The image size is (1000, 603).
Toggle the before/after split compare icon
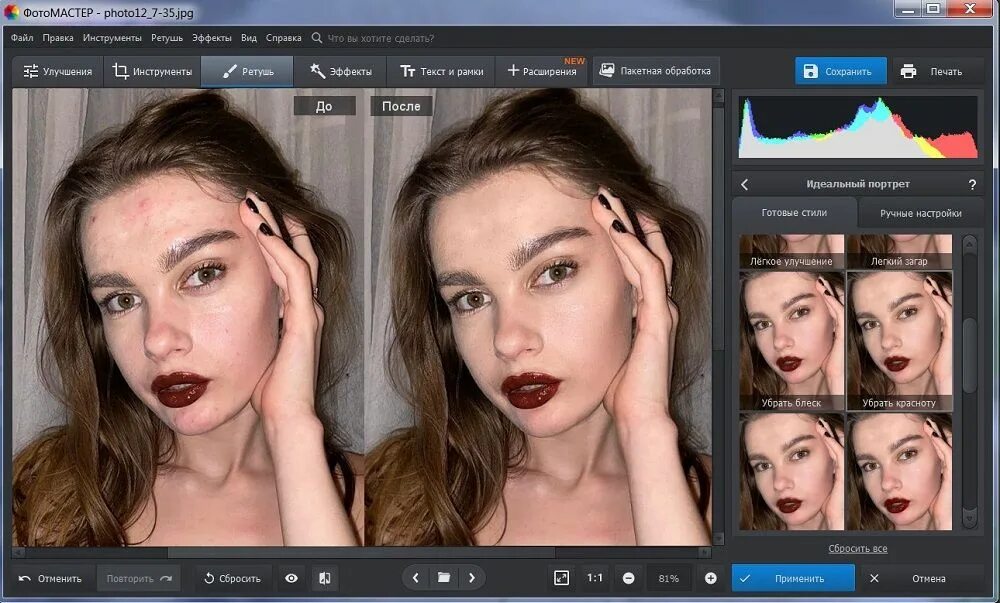pos(325,578)
